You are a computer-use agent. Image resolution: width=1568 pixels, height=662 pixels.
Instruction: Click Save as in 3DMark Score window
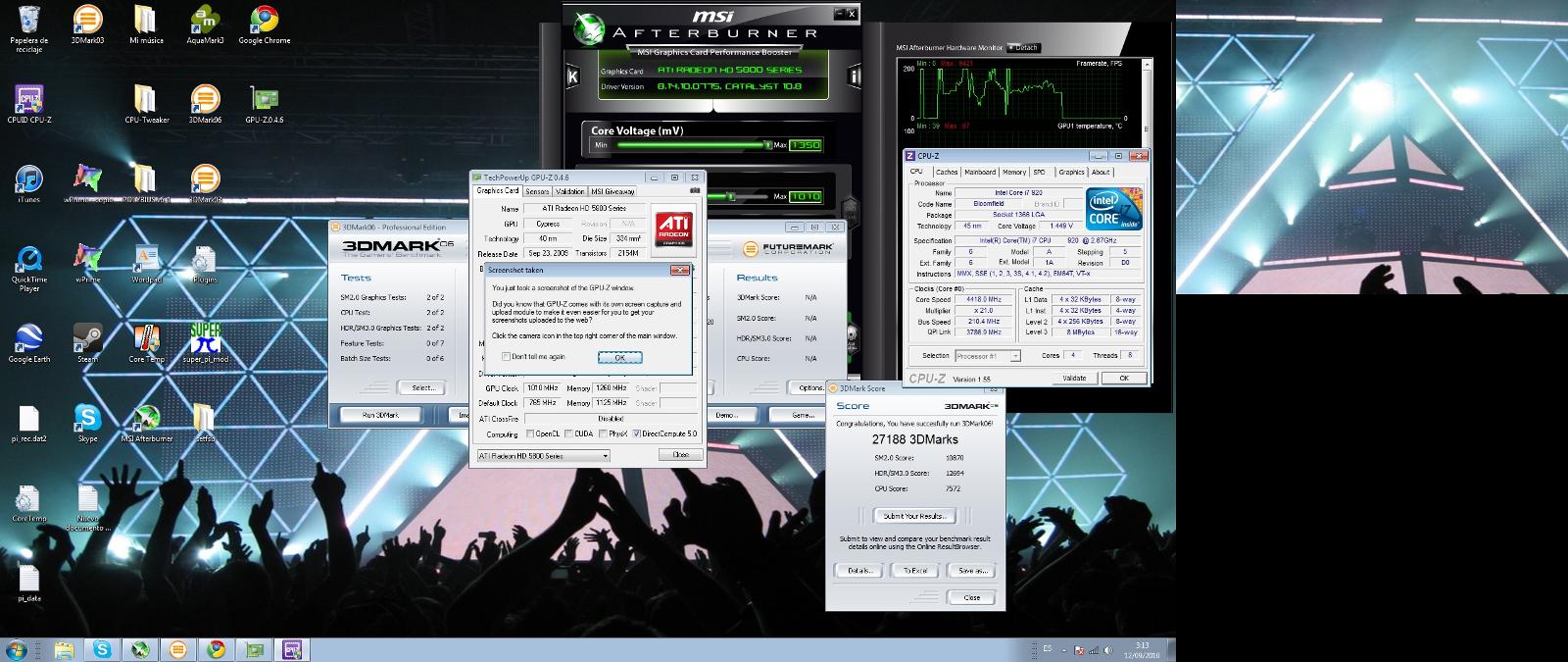[972, 570]
